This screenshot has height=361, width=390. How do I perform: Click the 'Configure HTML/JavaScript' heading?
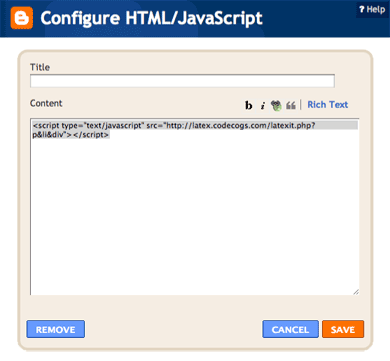pos(151,18)
